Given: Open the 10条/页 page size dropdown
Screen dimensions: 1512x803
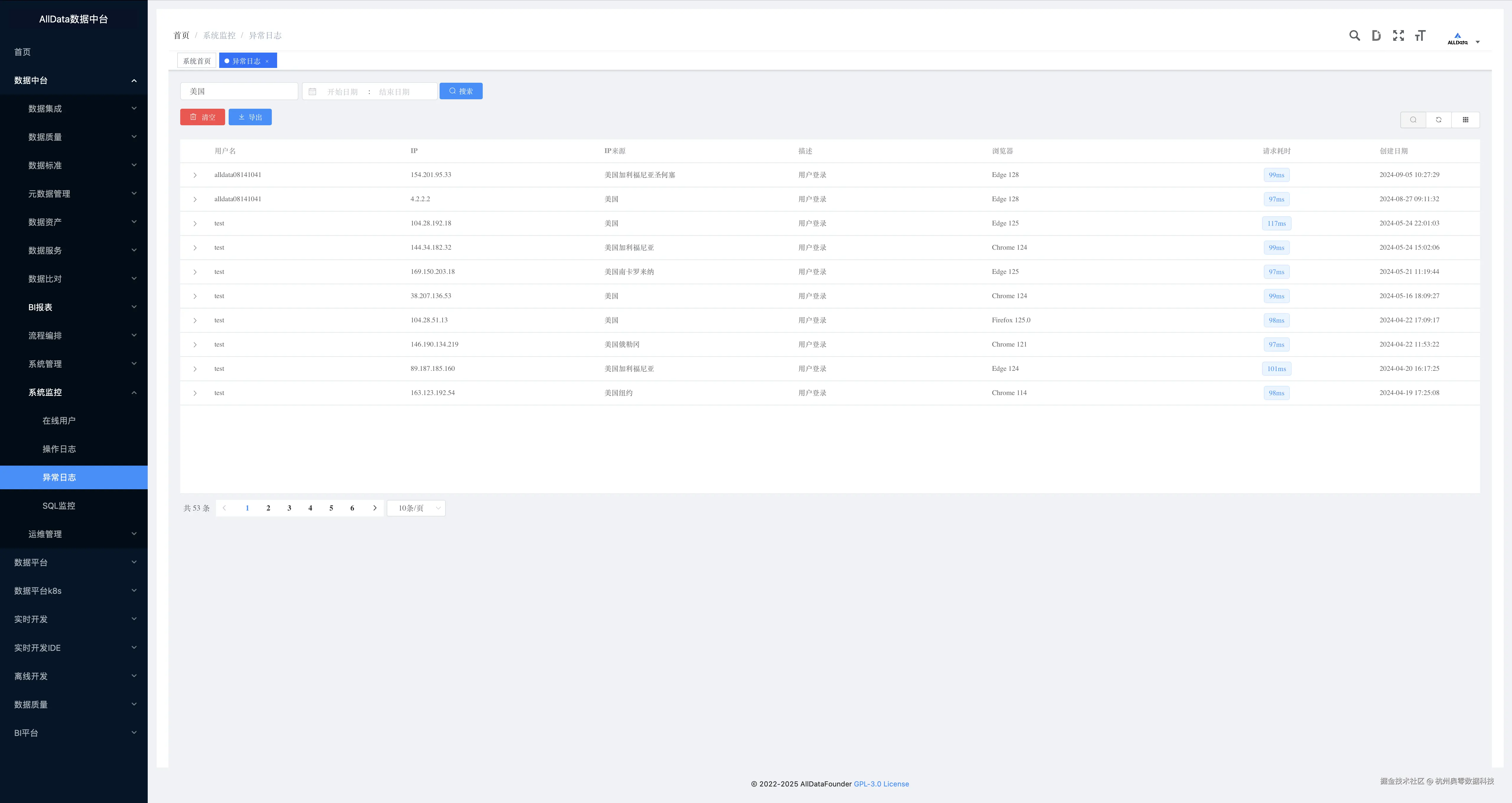Looking at the screenshot, I should click(x=416, y=508).
